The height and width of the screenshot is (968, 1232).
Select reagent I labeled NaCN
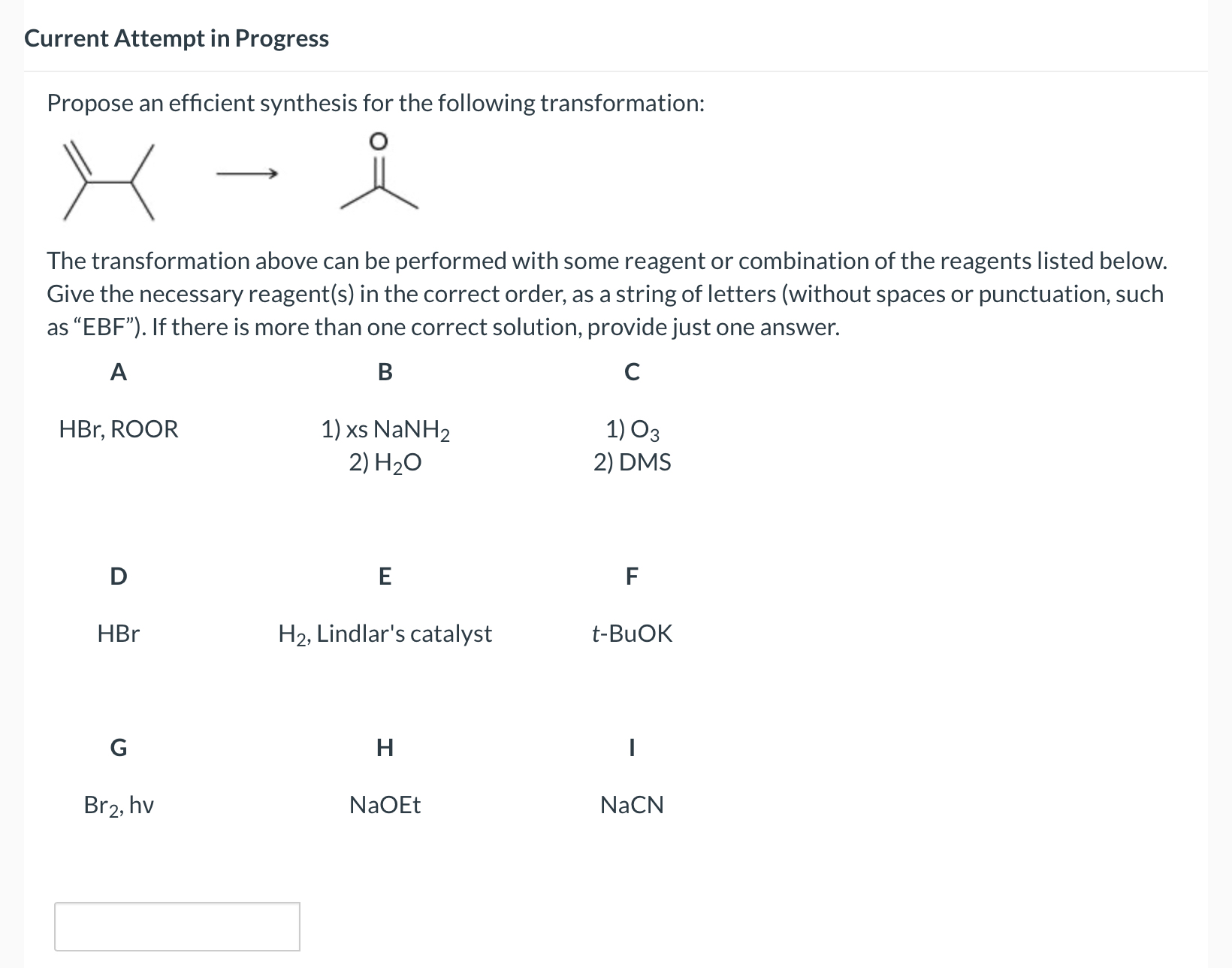coord(632,804)
